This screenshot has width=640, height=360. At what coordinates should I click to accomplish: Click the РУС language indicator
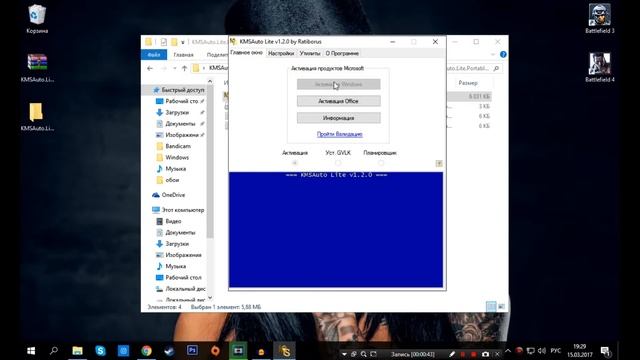tap(556, 351)
